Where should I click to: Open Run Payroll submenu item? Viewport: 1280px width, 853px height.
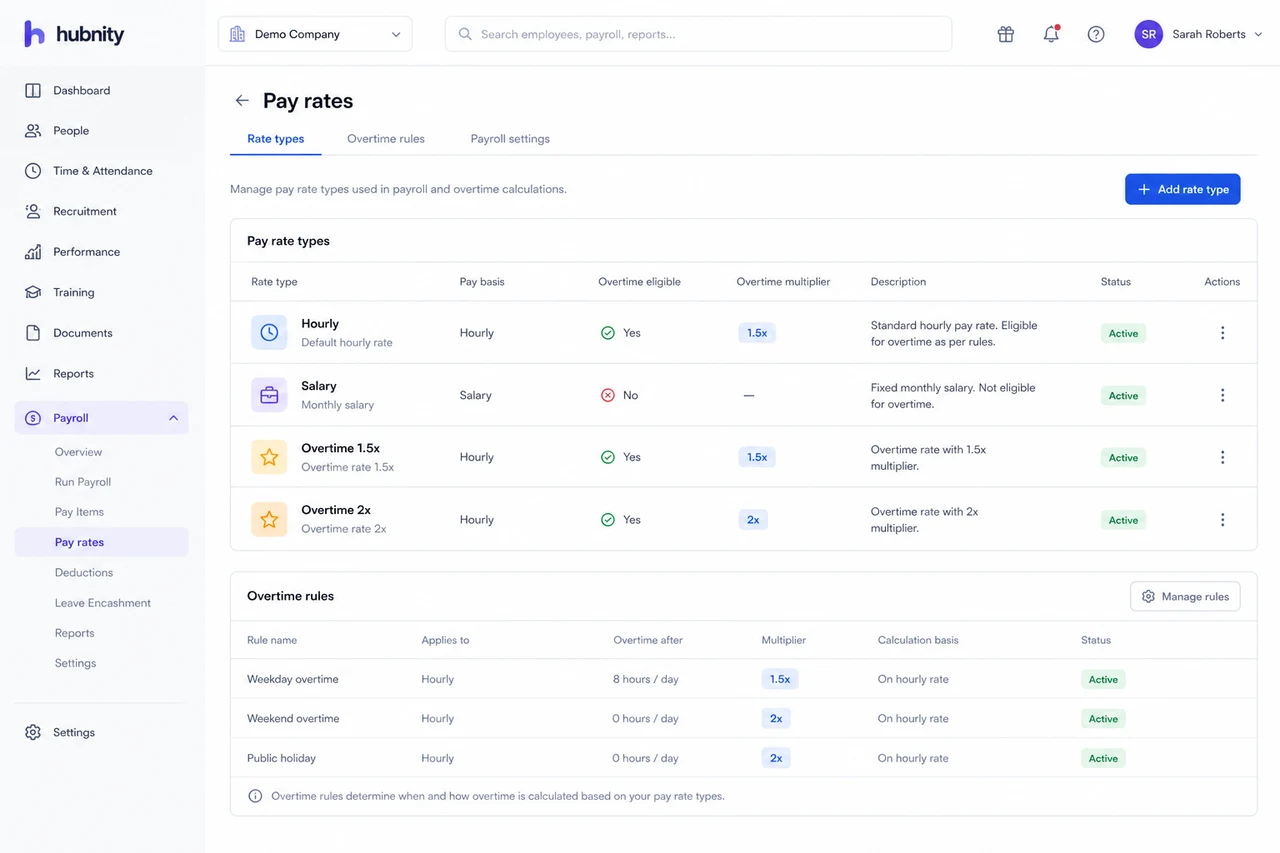click(83, 482)
